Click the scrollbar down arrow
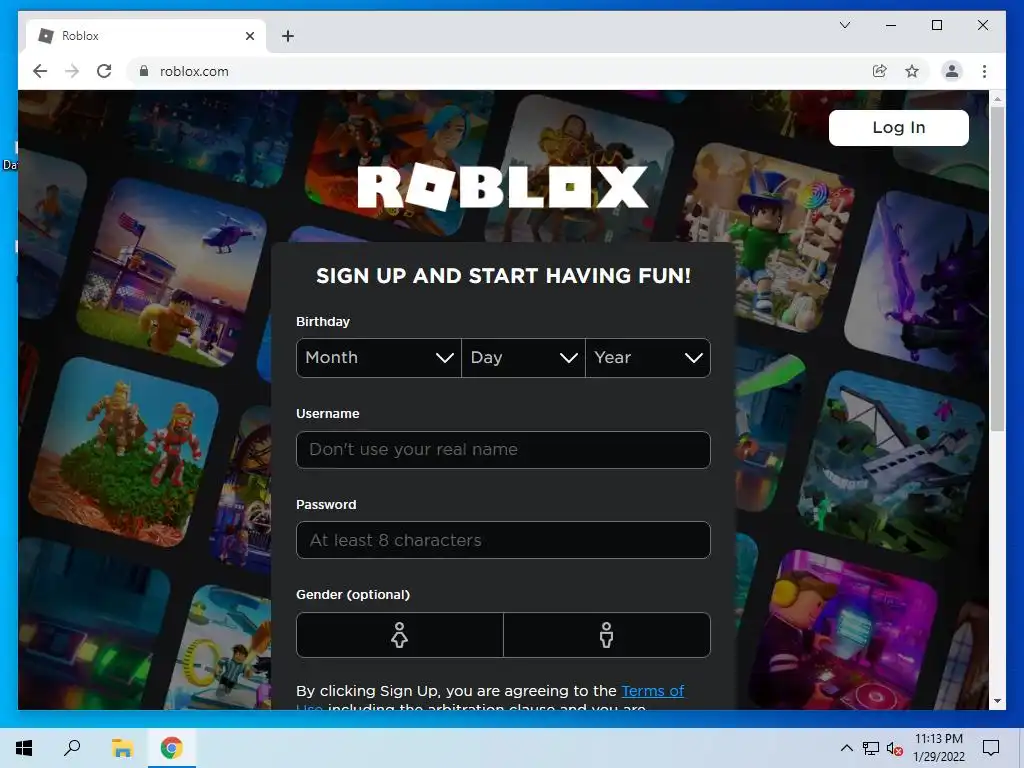The image size is (1024, 768). (997, 701)
